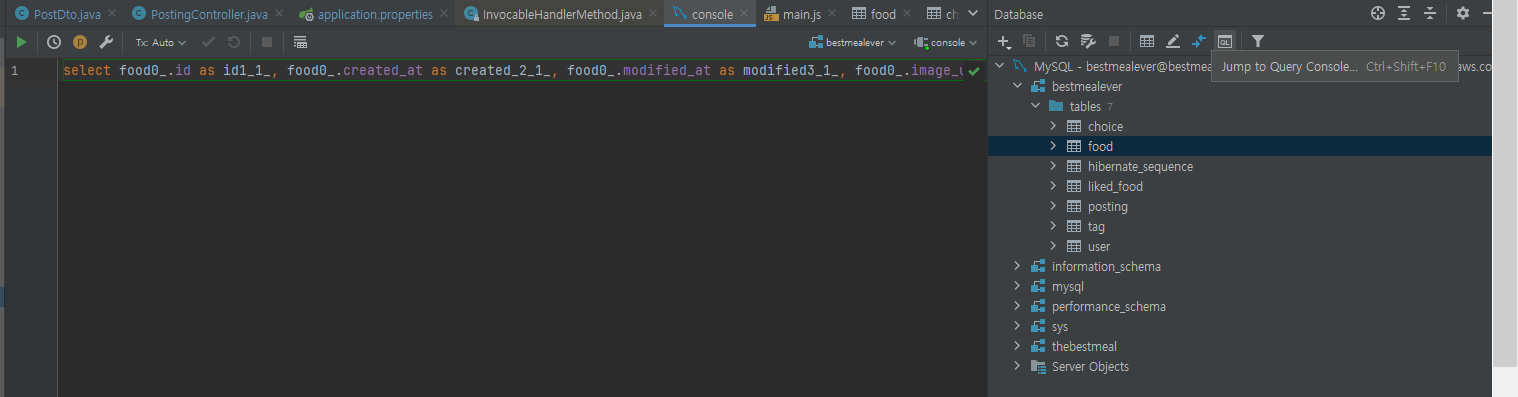Open the Tx: Auto transaction mode dropdown
1518x397 pixels.
pyautogui.click(x=161, y=43)
